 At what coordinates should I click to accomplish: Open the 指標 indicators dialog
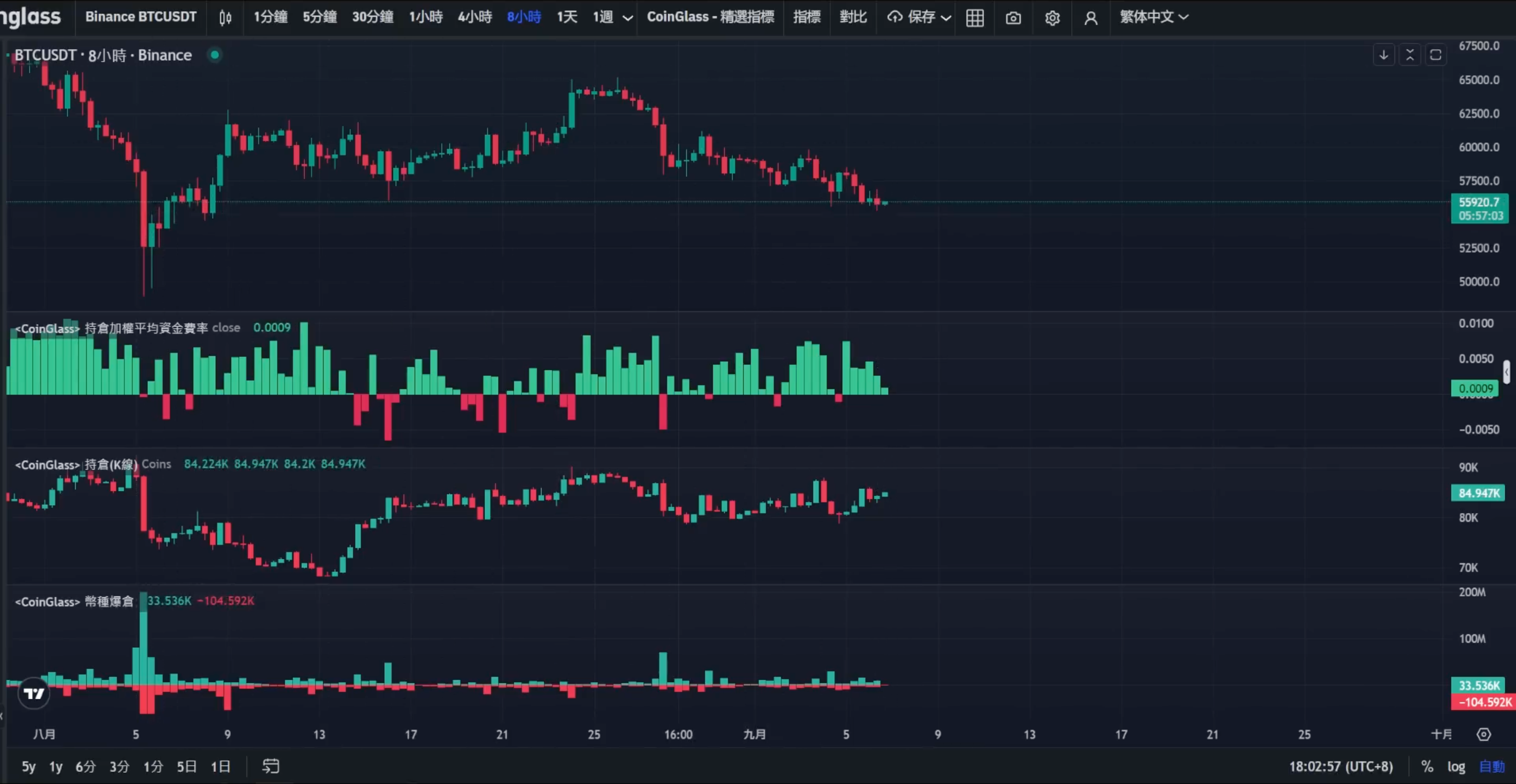coord(806,17)
